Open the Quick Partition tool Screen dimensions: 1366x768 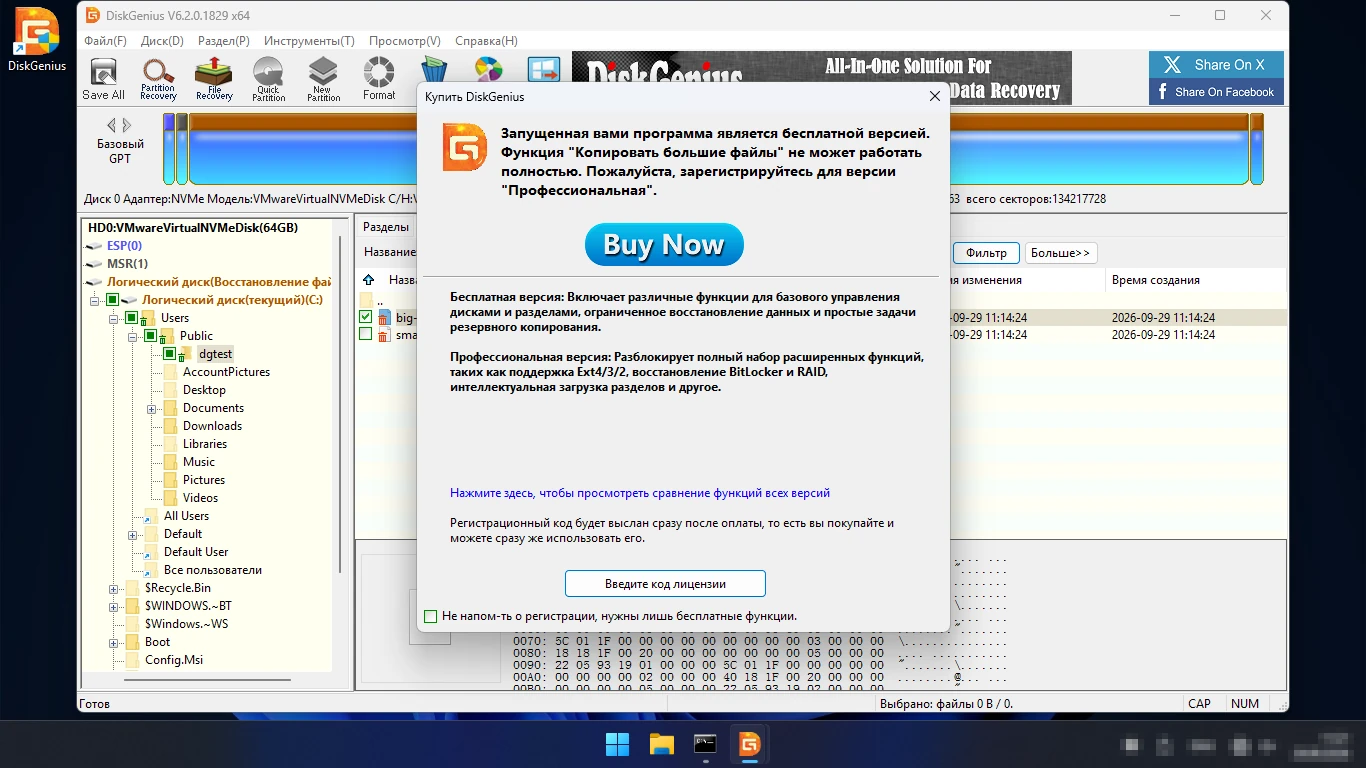pyautogui.click(x=268, y=79)
